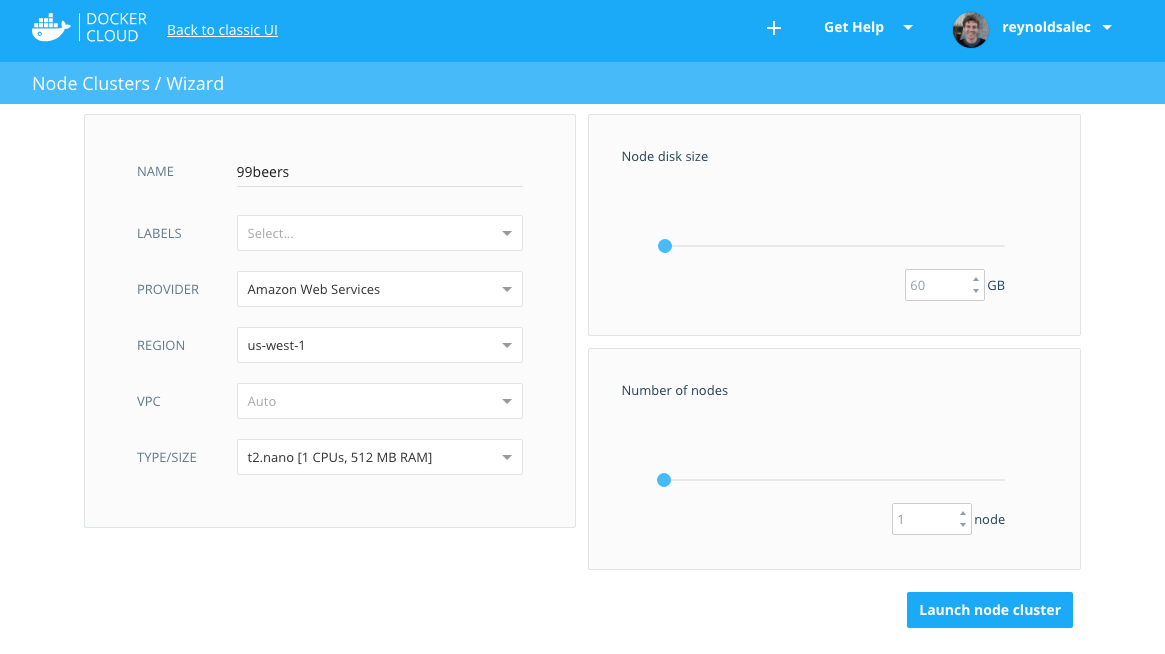Click the Number of nodes slider handle
This screenshot has height=654, width=1165.
pyautogui.click(x=664, y=480)
